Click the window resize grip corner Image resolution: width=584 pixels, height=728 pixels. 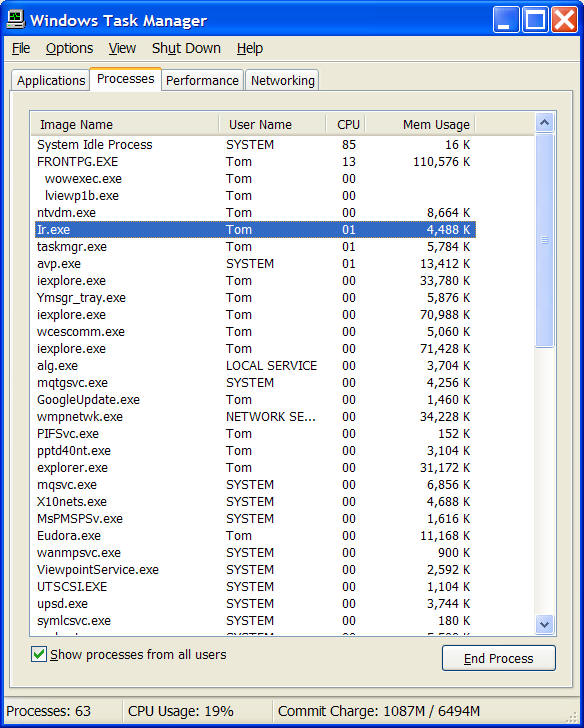point(573,717)
